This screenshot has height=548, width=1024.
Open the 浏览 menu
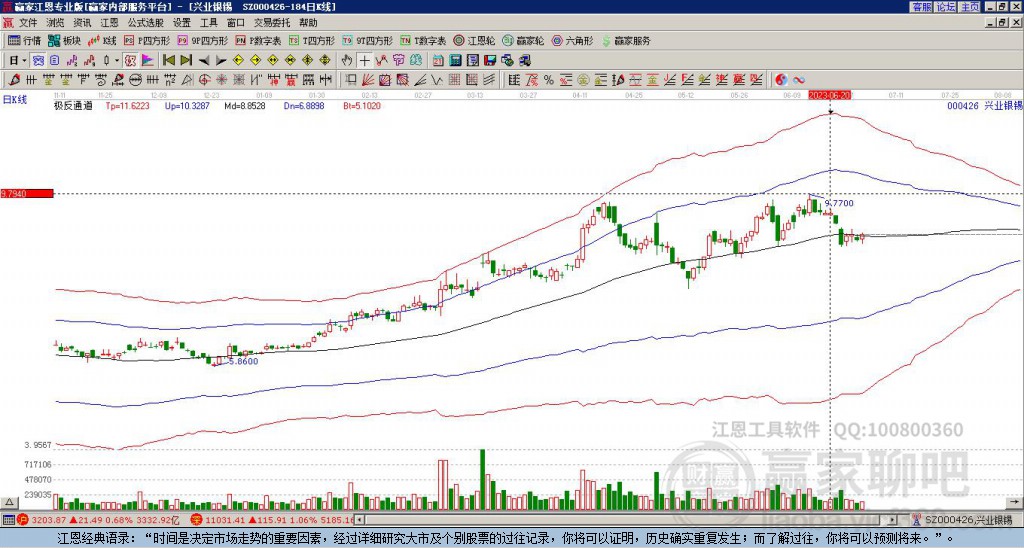coord(55,23)
